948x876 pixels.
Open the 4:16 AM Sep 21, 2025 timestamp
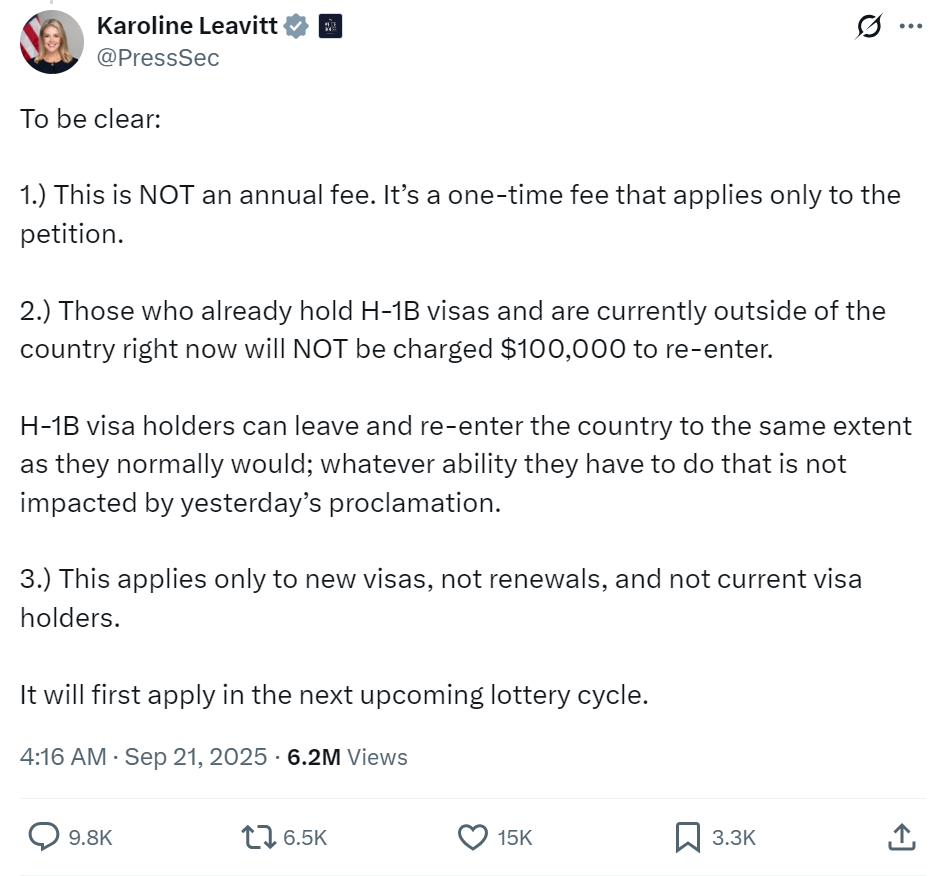click(x=143, y=757)
